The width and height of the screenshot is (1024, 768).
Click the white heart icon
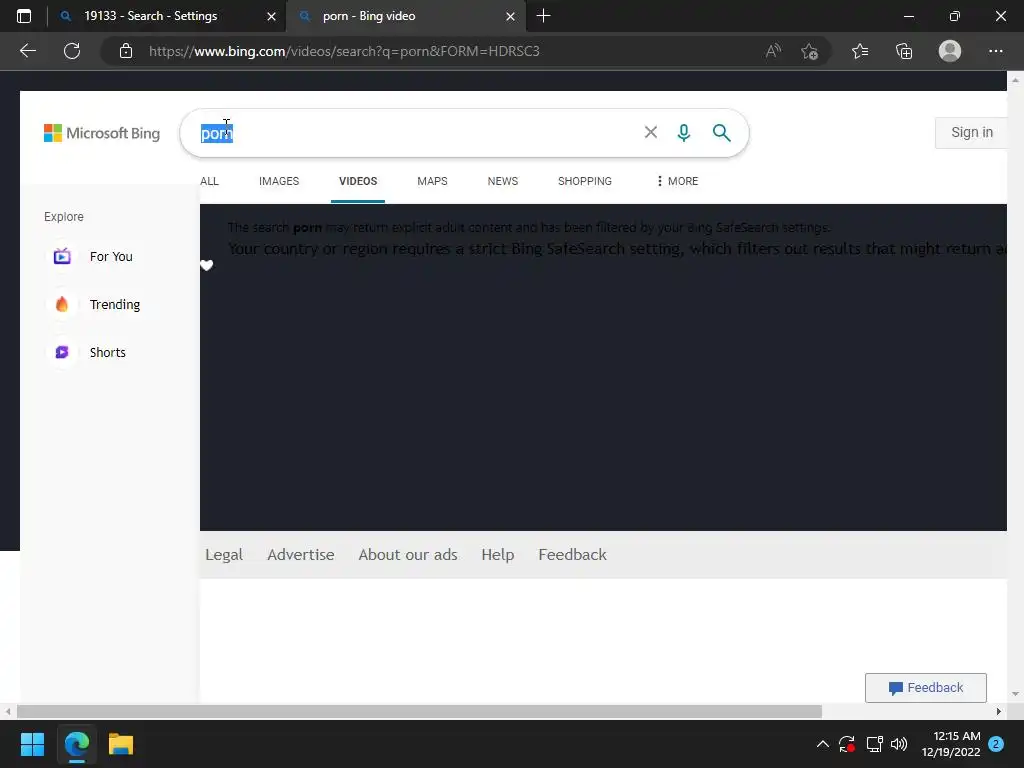coord(206,265)
